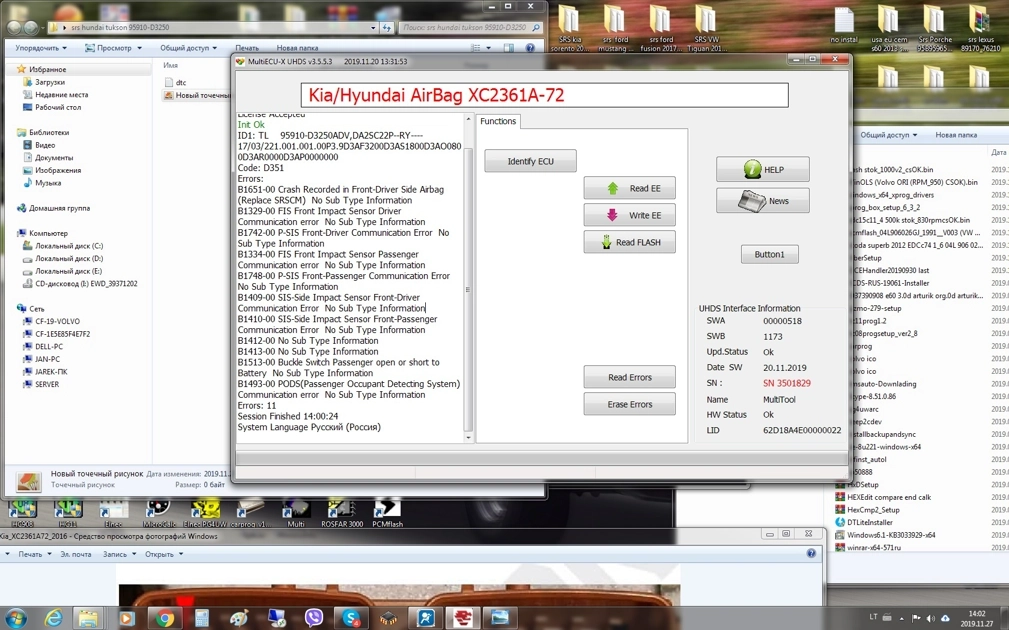
Task: Click the log panel scrollbar down arrow
Action: tap(468, 438)
